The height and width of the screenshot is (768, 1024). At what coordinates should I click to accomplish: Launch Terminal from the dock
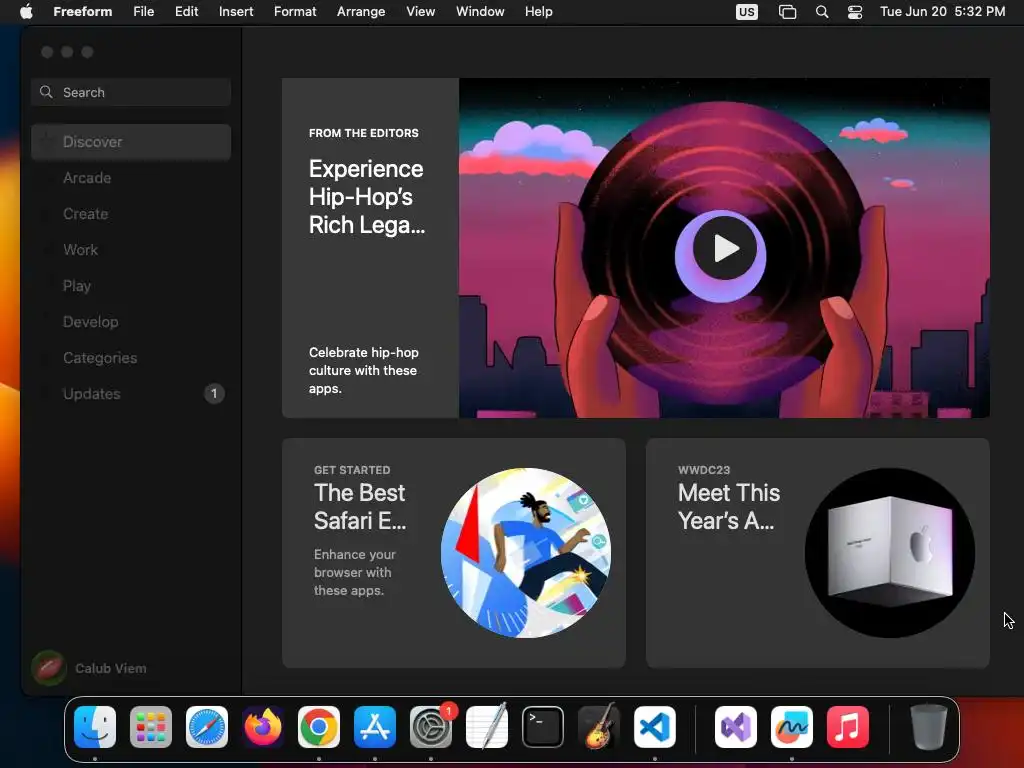(x=543, y=727)
